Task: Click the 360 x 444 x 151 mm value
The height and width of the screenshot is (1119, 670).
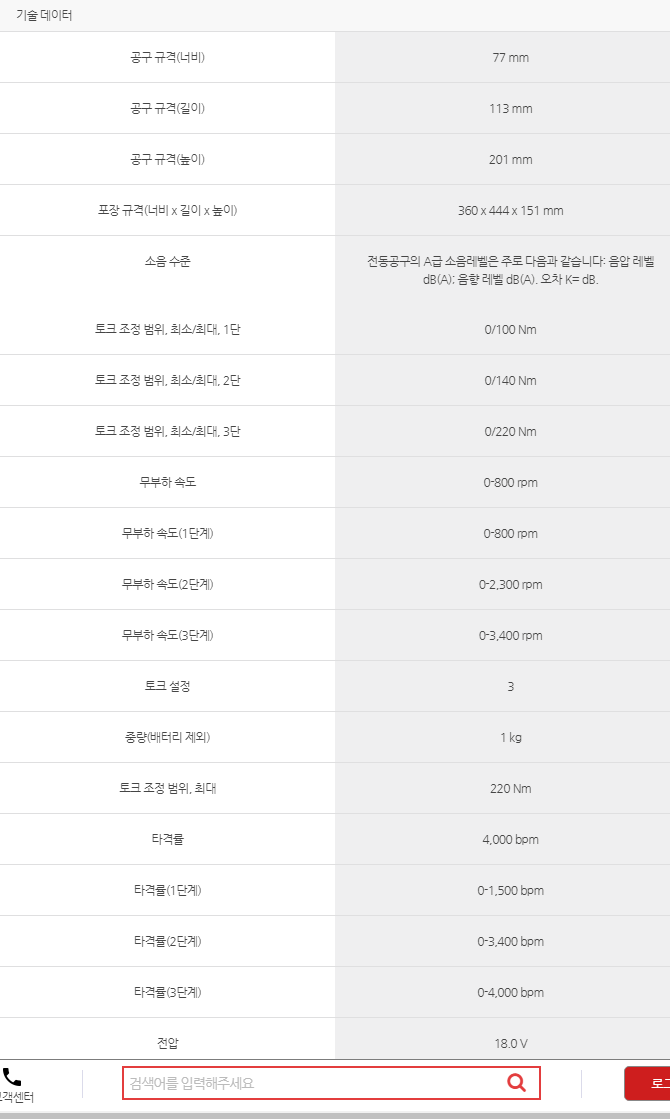Action: point(510,211)
